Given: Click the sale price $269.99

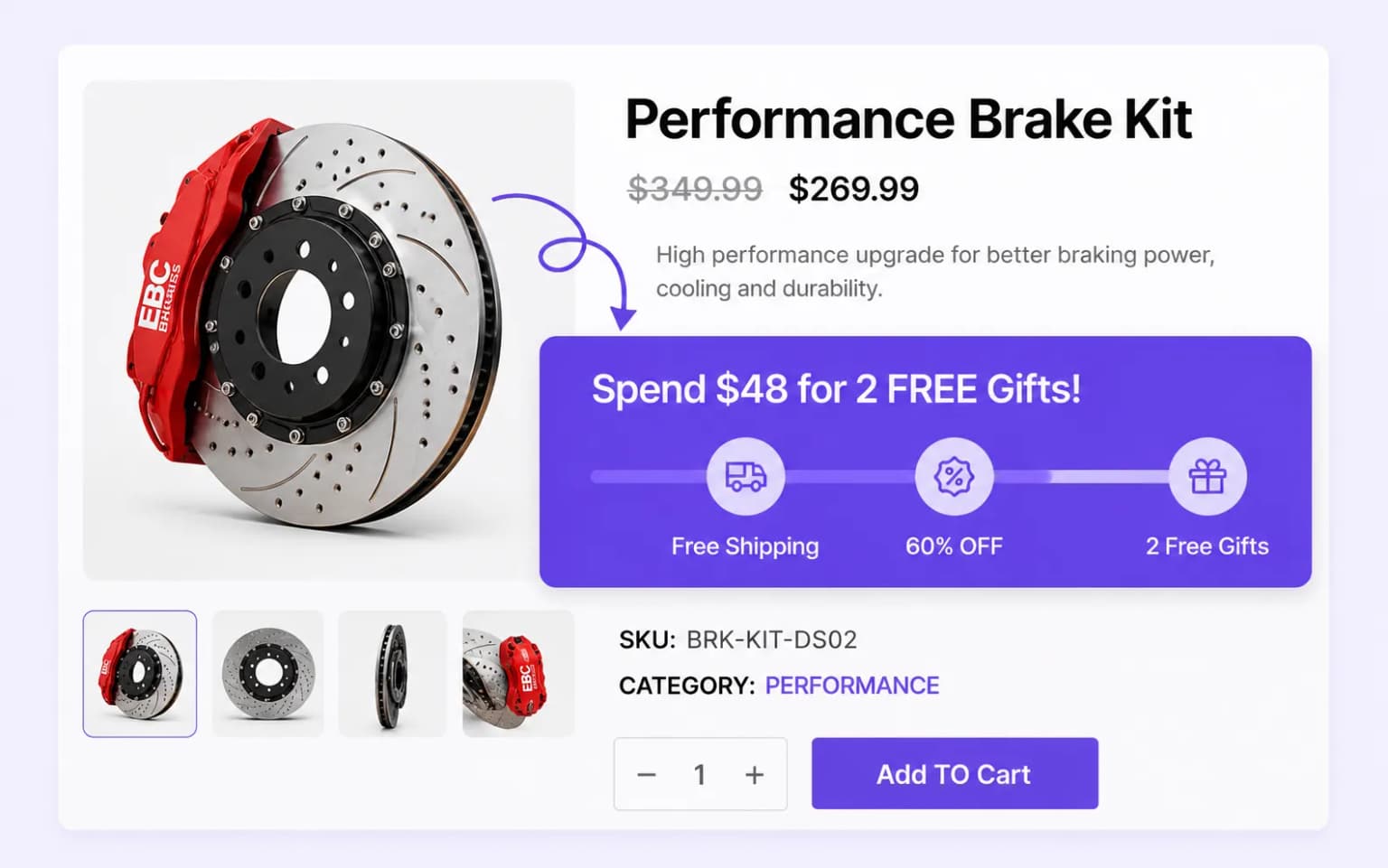Looking at the screenshot, I should pos(853,189).
